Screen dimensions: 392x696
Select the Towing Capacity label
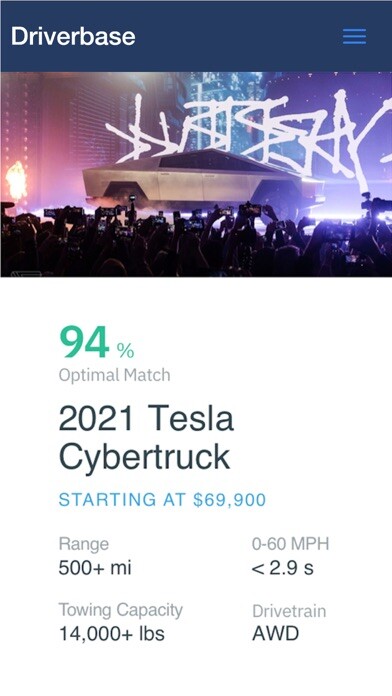121,610
